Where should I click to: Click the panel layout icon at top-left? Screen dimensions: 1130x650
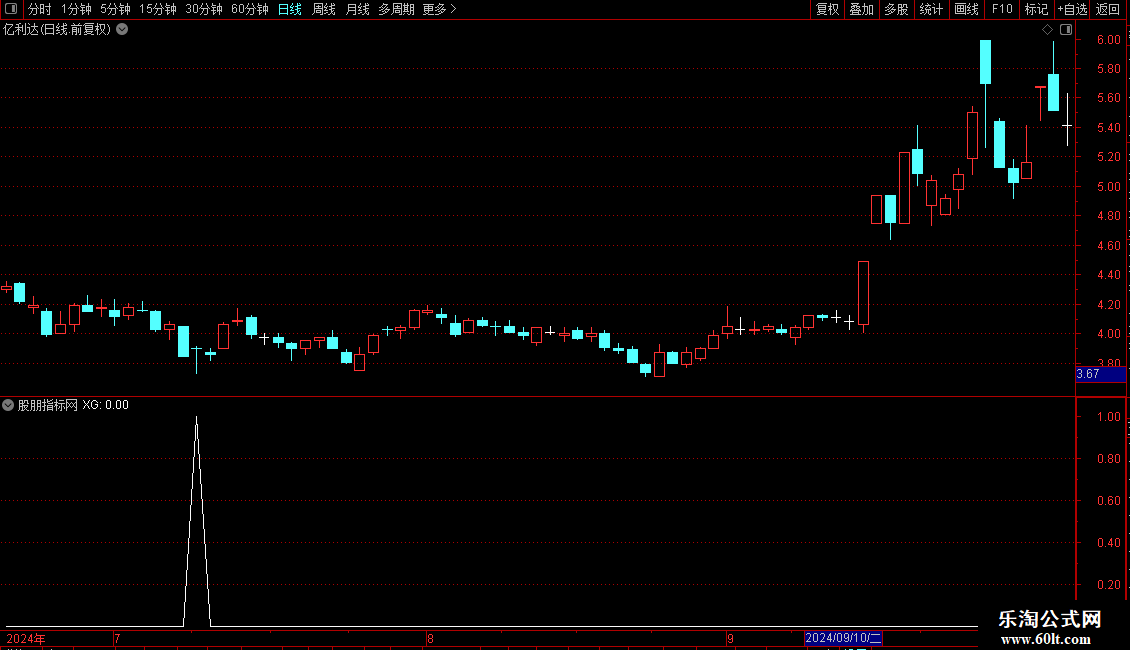(x=11, y=9)
